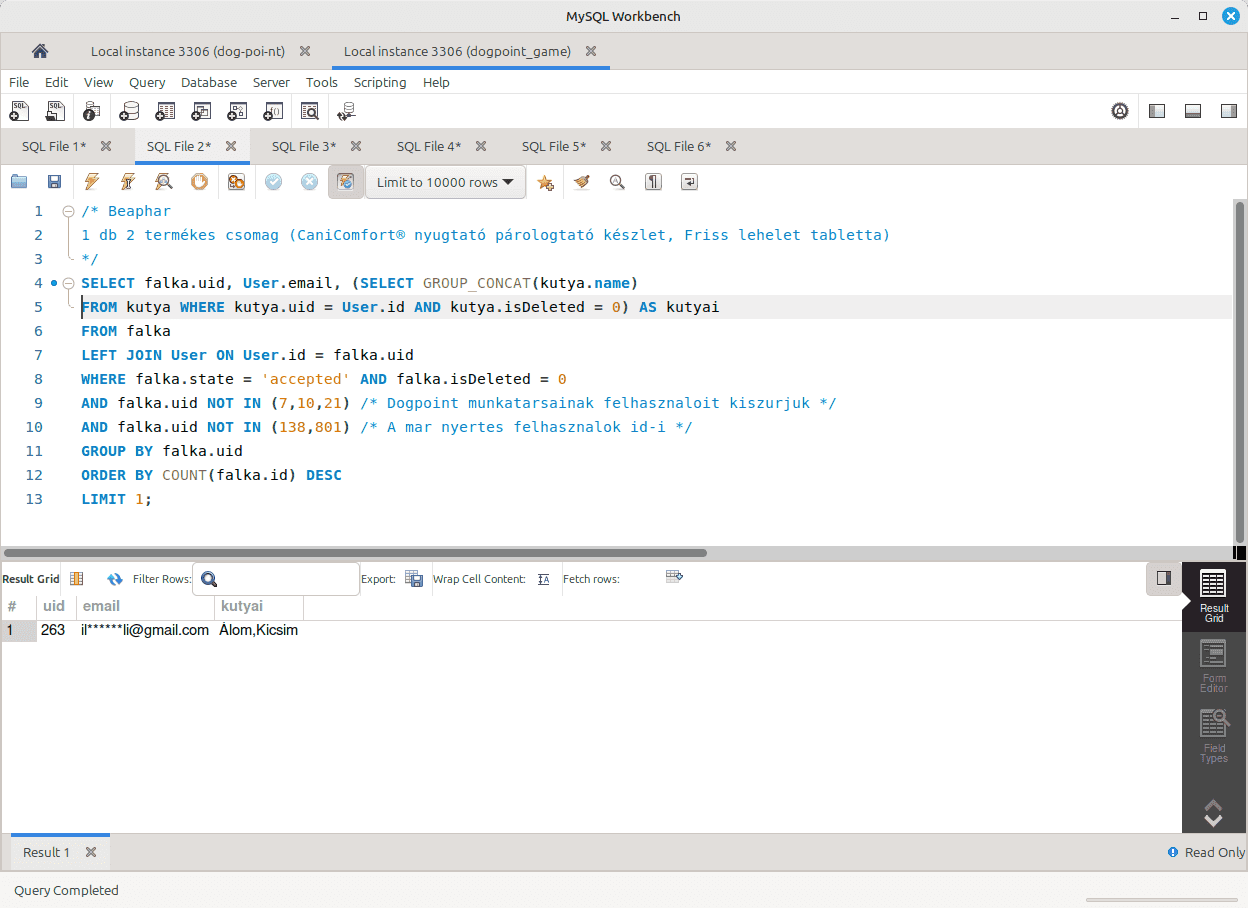This screenshot has height=908, width=1248.
Task: Toggle the left sidebar panel
Action: 1157,111
